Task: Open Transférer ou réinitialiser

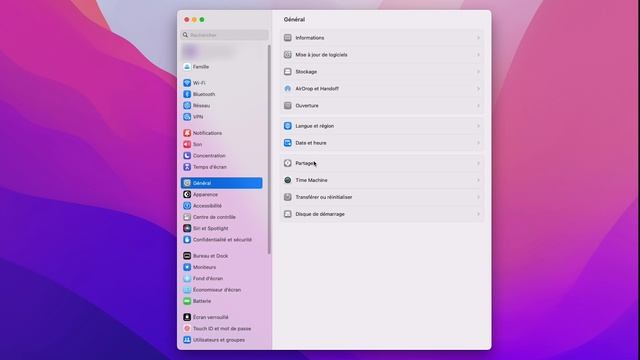Action: tap(382, 197)
